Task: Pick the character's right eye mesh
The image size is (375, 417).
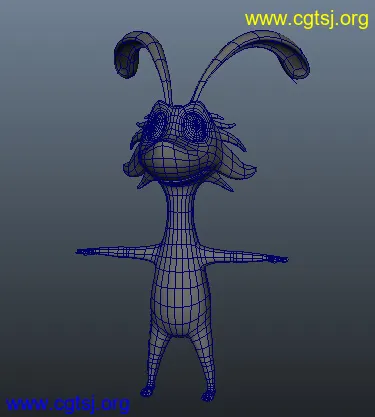Action: 196,124
